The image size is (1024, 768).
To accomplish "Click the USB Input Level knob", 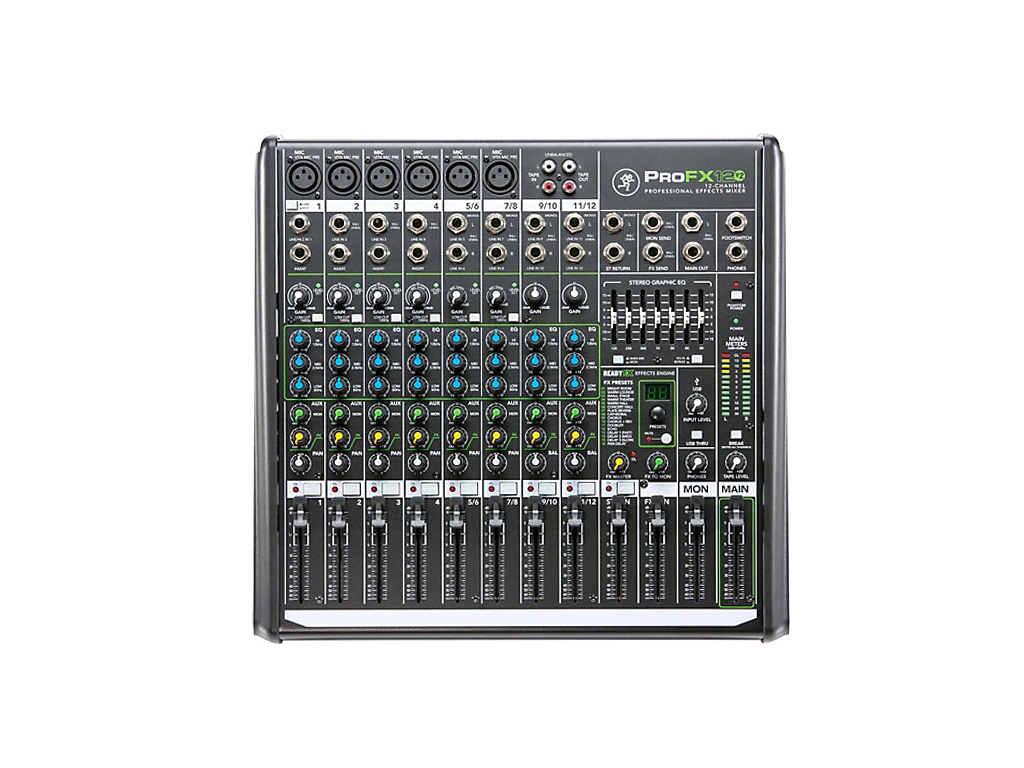I will [x=697, y=404].
